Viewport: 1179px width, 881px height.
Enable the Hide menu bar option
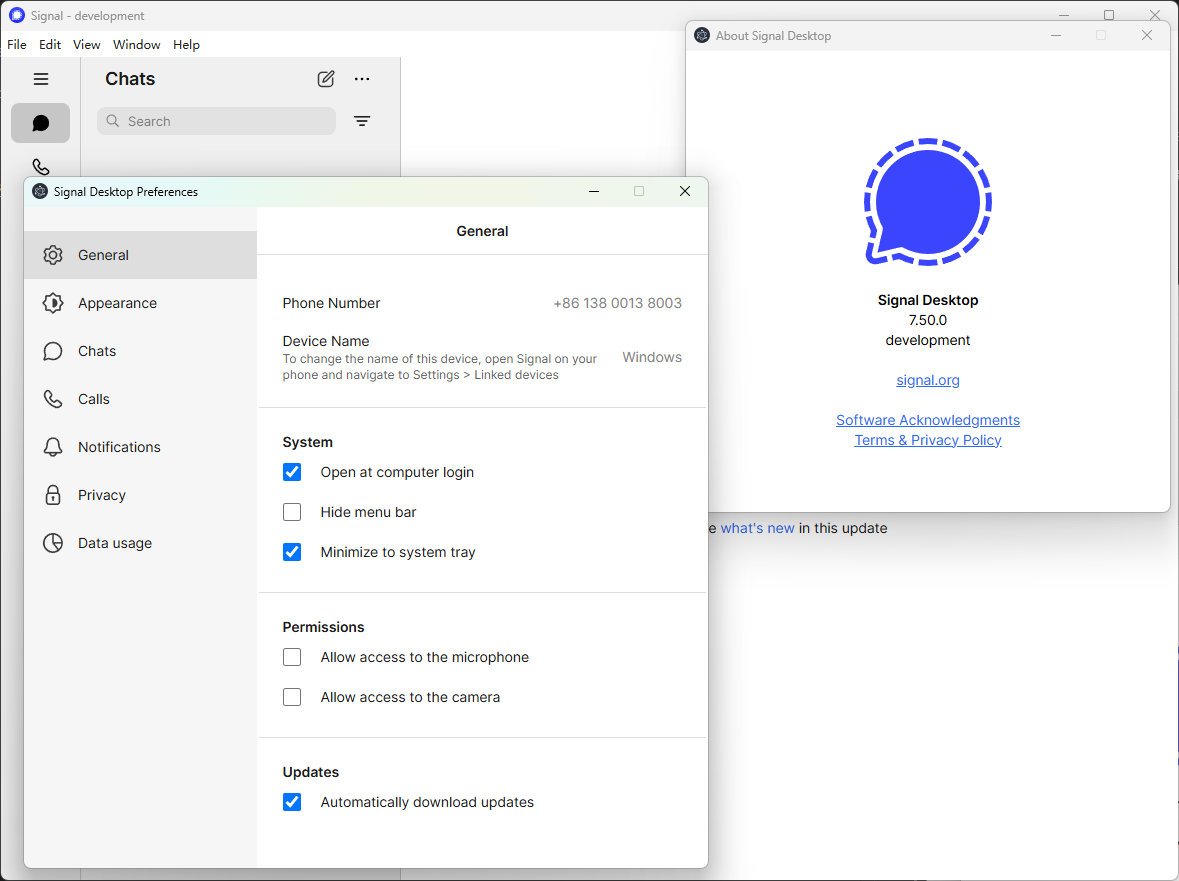292,511
